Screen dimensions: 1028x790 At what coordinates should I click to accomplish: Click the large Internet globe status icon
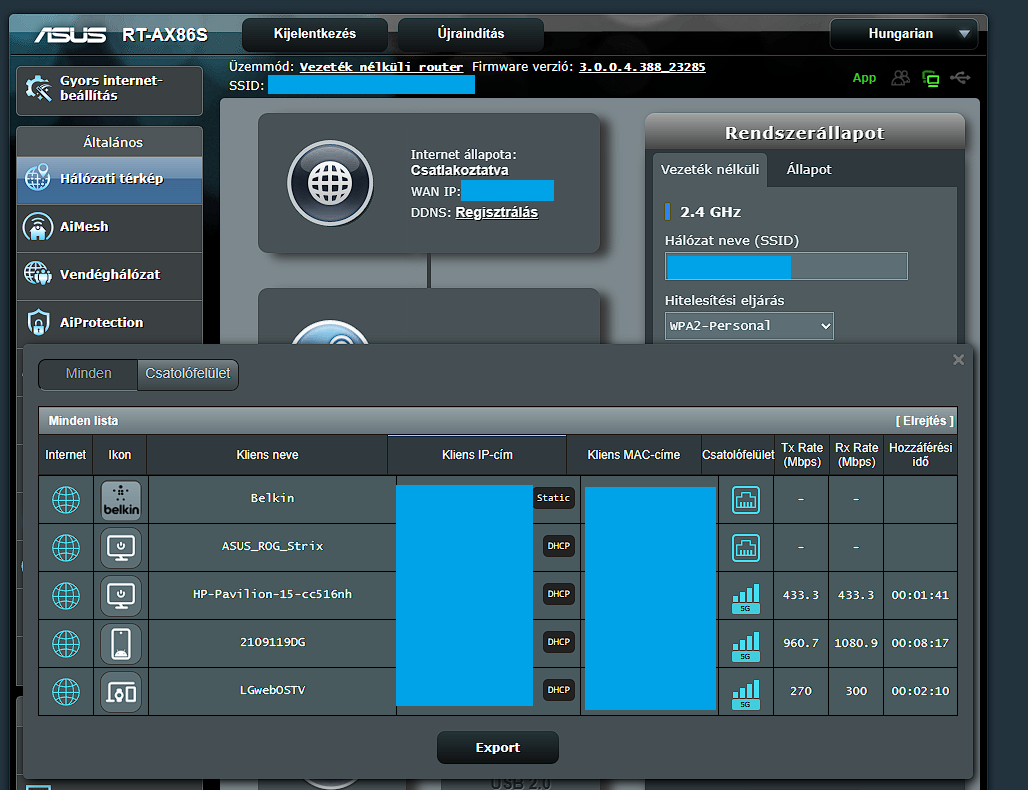330,183
